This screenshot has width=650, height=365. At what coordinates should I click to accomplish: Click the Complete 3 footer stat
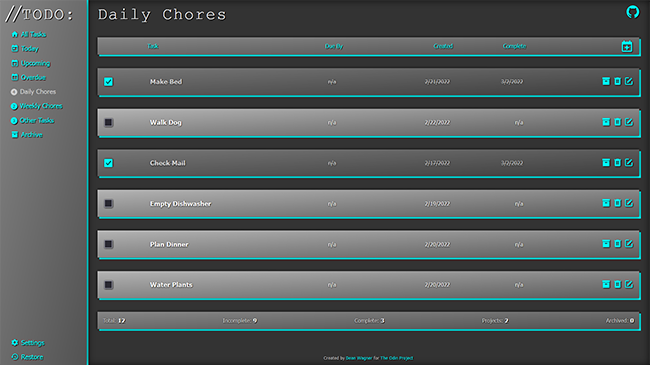coord(369,321)
